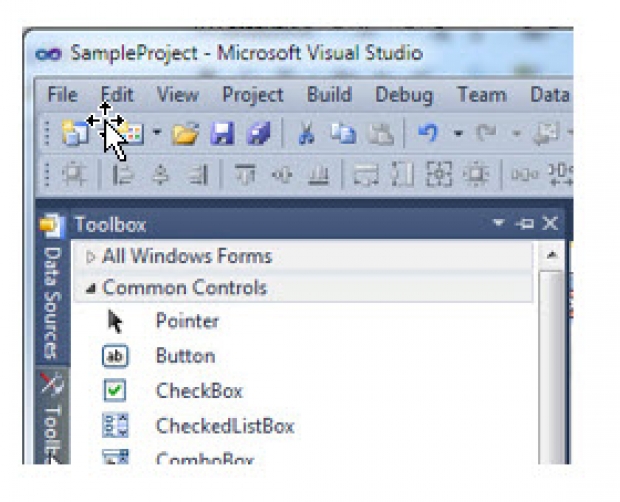Click the Align Rights layout icon
Image resolution: width=620 pixels, height=502 pixels.
(197, 175)
